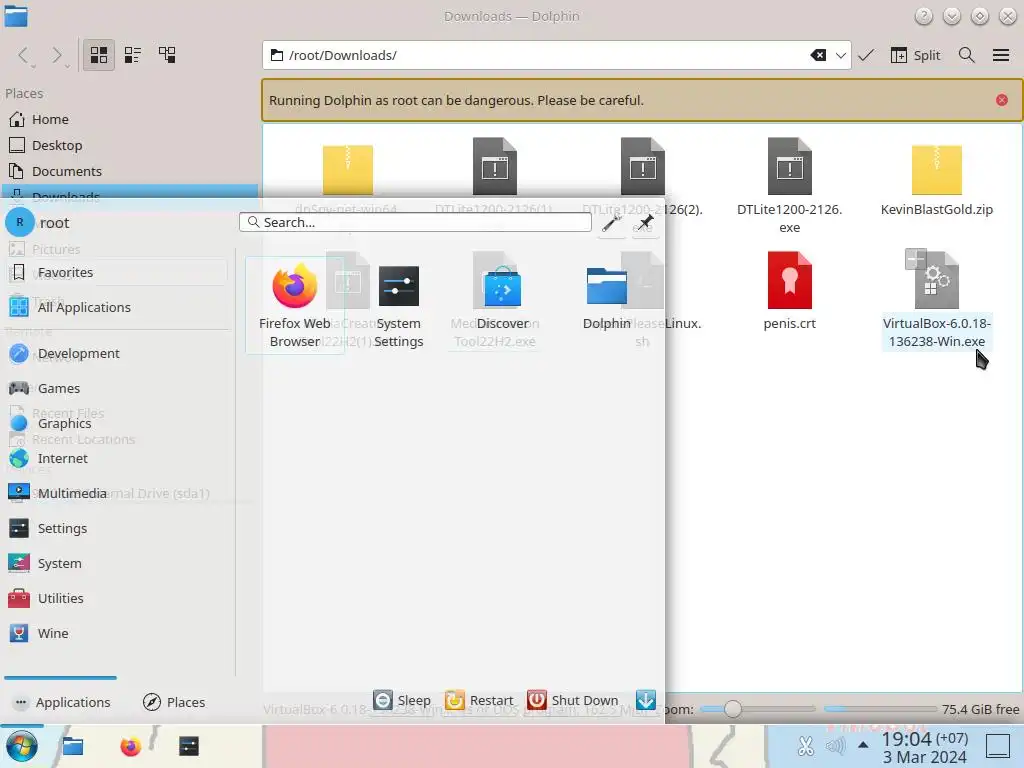Screen dimensions: 1024x768
Task: Select the VirtualBox-6.0.18-136238-Win.exe file
Action: [x=936, y=298]
